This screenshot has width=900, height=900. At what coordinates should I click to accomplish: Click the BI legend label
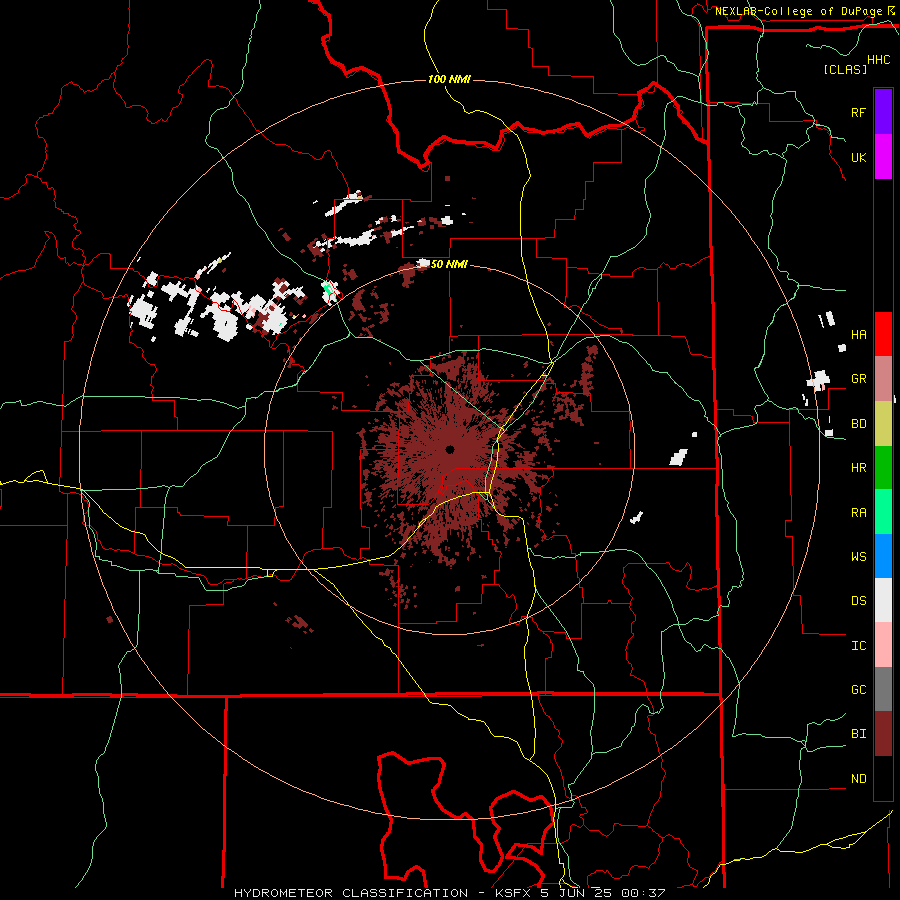[858, 734]
